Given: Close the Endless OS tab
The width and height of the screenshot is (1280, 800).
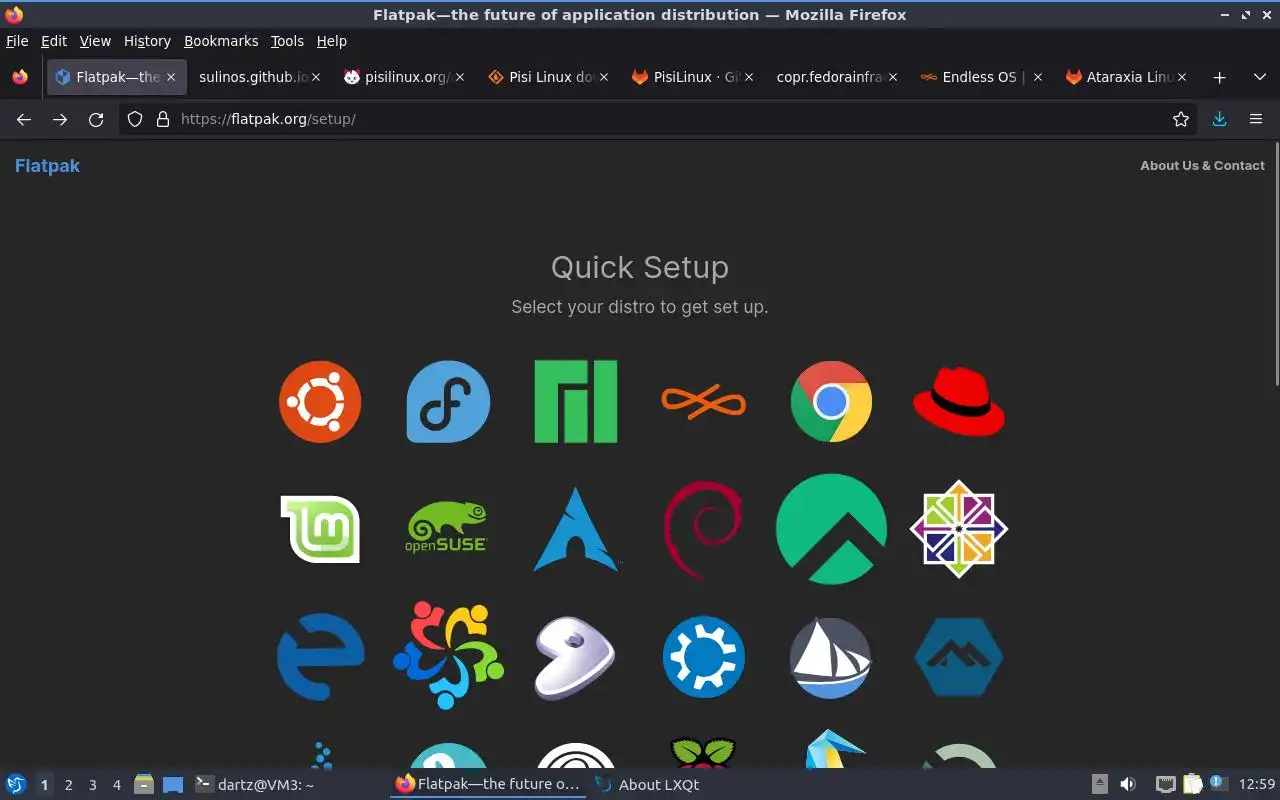Looking at the screenshot, I should [x=1038, y=77].
